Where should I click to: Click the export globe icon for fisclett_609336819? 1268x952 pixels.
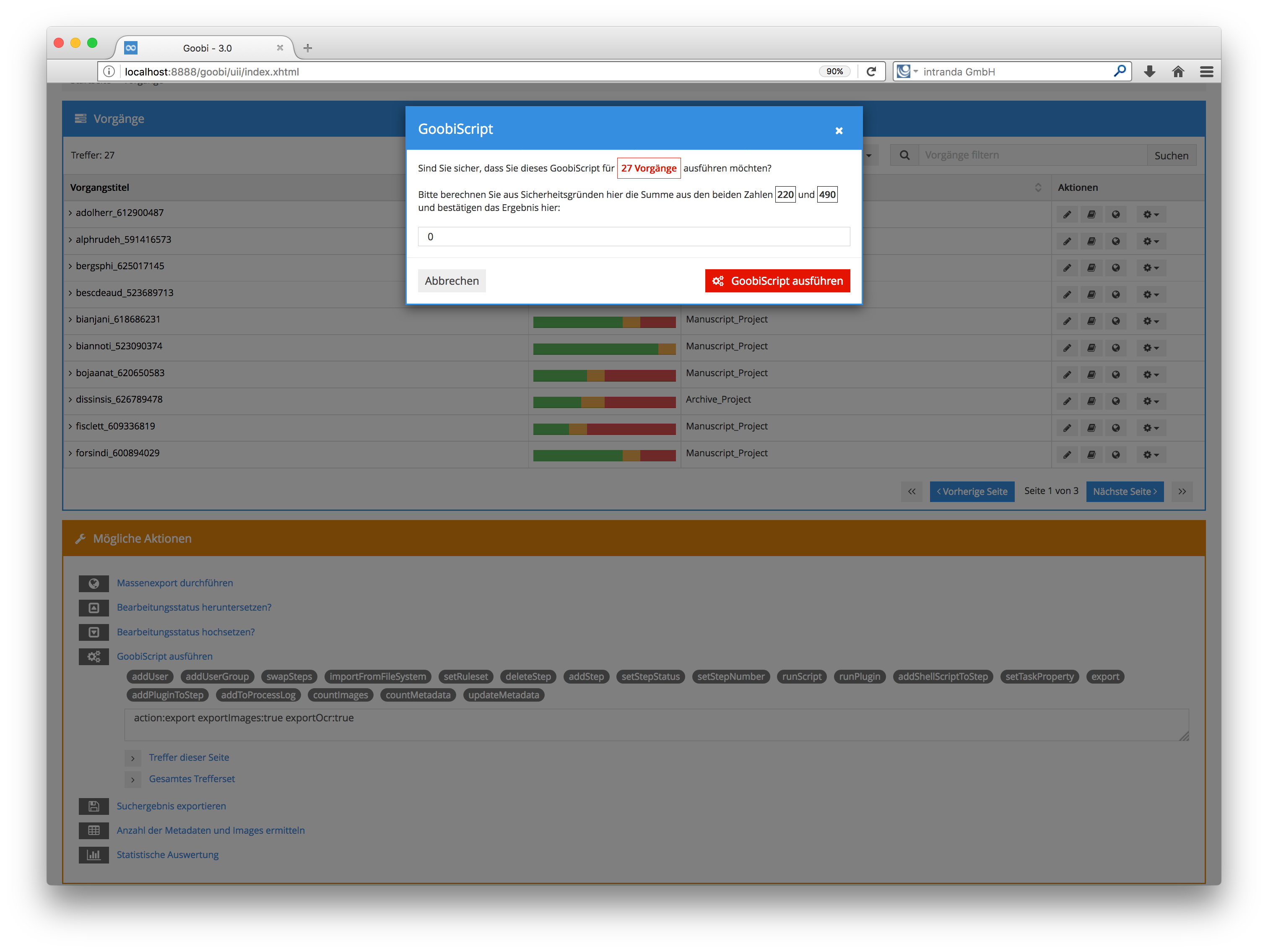1115,428
